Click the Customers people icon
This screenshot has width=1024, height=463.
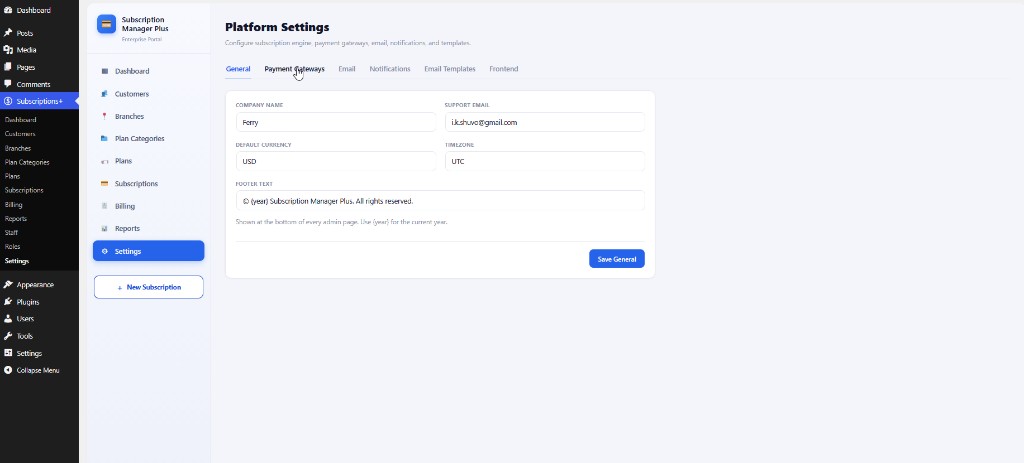(104, 94)
